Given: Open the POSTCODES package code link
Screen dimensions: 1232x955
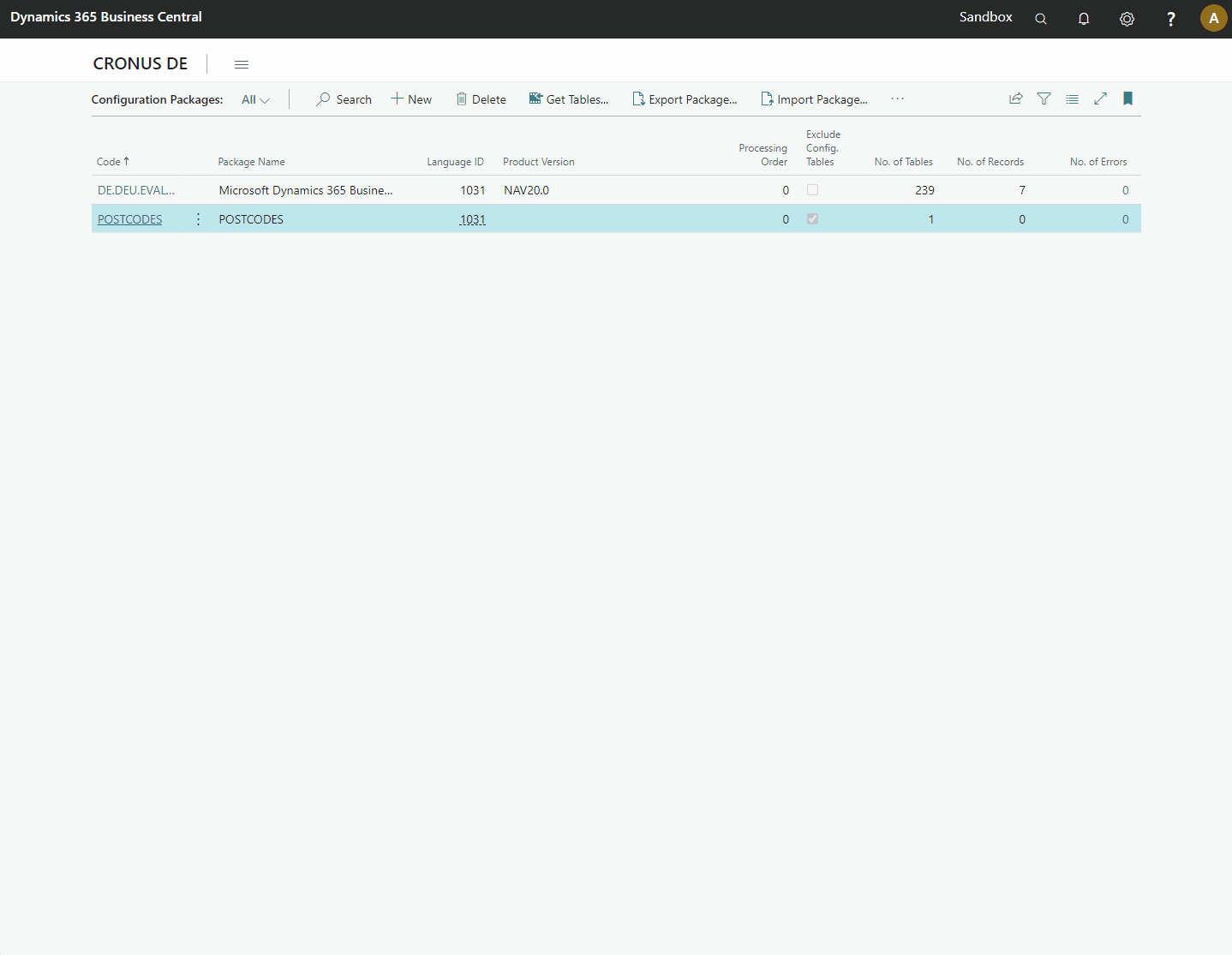Looking at the screenshot, I should coord(129,218).
